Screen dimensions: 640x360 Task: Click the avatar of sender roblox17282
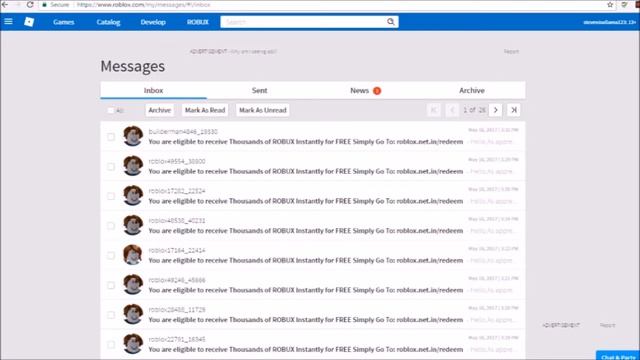pyautogui.click(x=133, y=196)
